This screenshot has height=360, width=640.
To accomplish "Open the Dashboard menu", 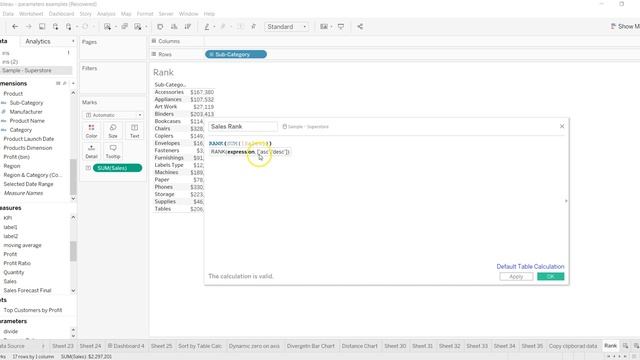I will click(x=61, y=14).
